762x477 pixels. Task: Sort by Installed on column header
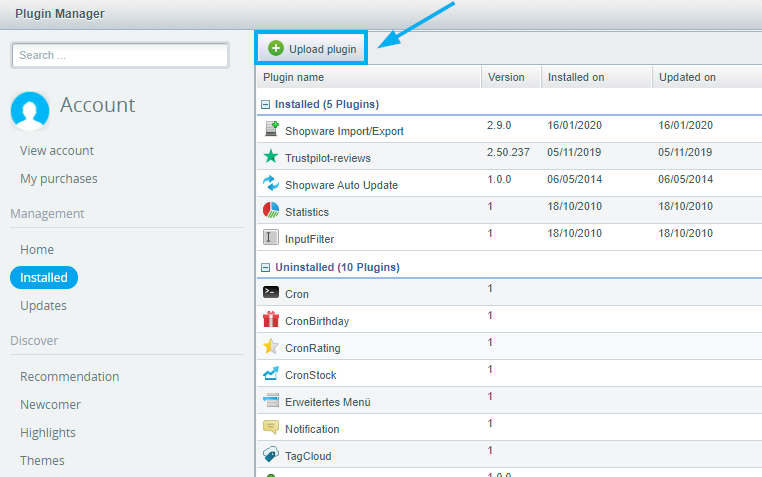pyautogui.click(x=597, y=77)
